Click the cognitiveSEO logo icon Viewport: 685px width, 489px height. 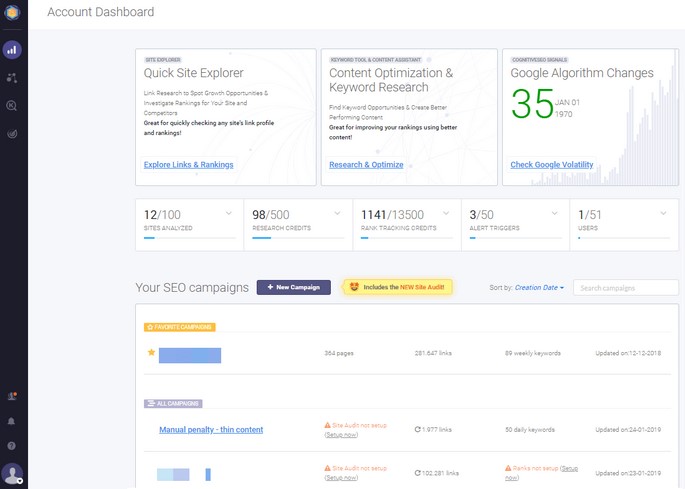[12, 12]
